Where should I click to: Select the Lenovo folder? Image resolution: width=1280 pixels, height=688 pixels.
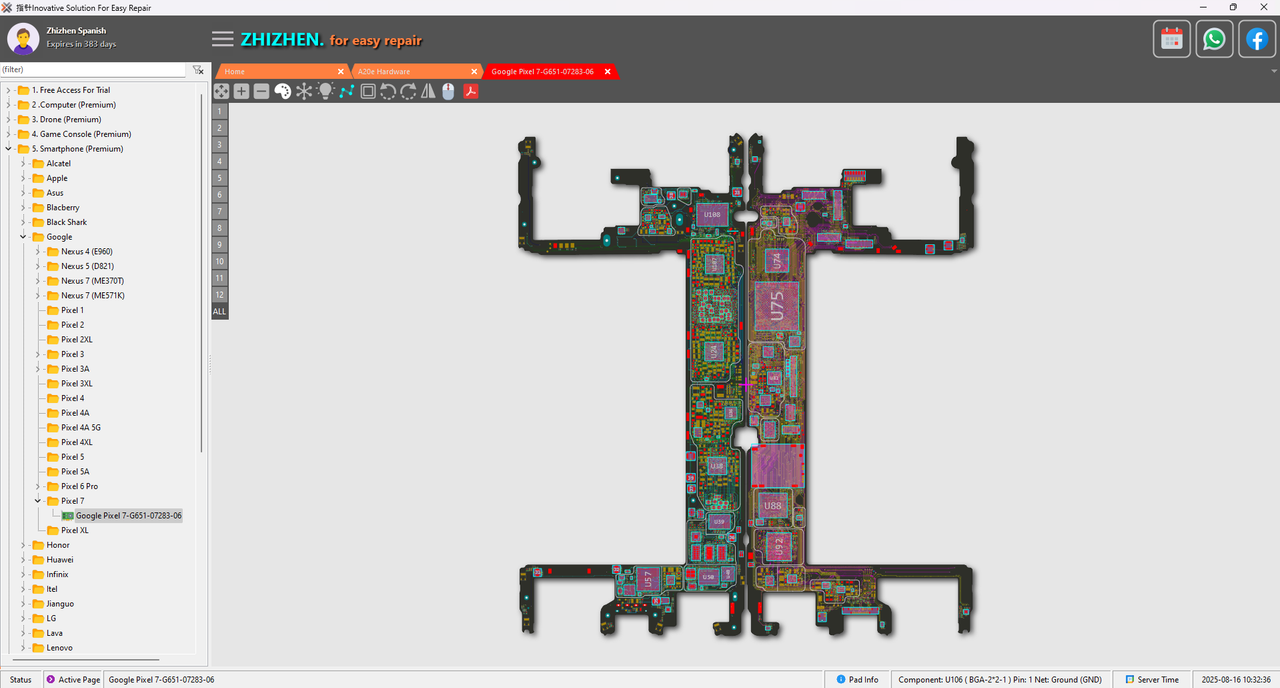[x=59, y=648]
